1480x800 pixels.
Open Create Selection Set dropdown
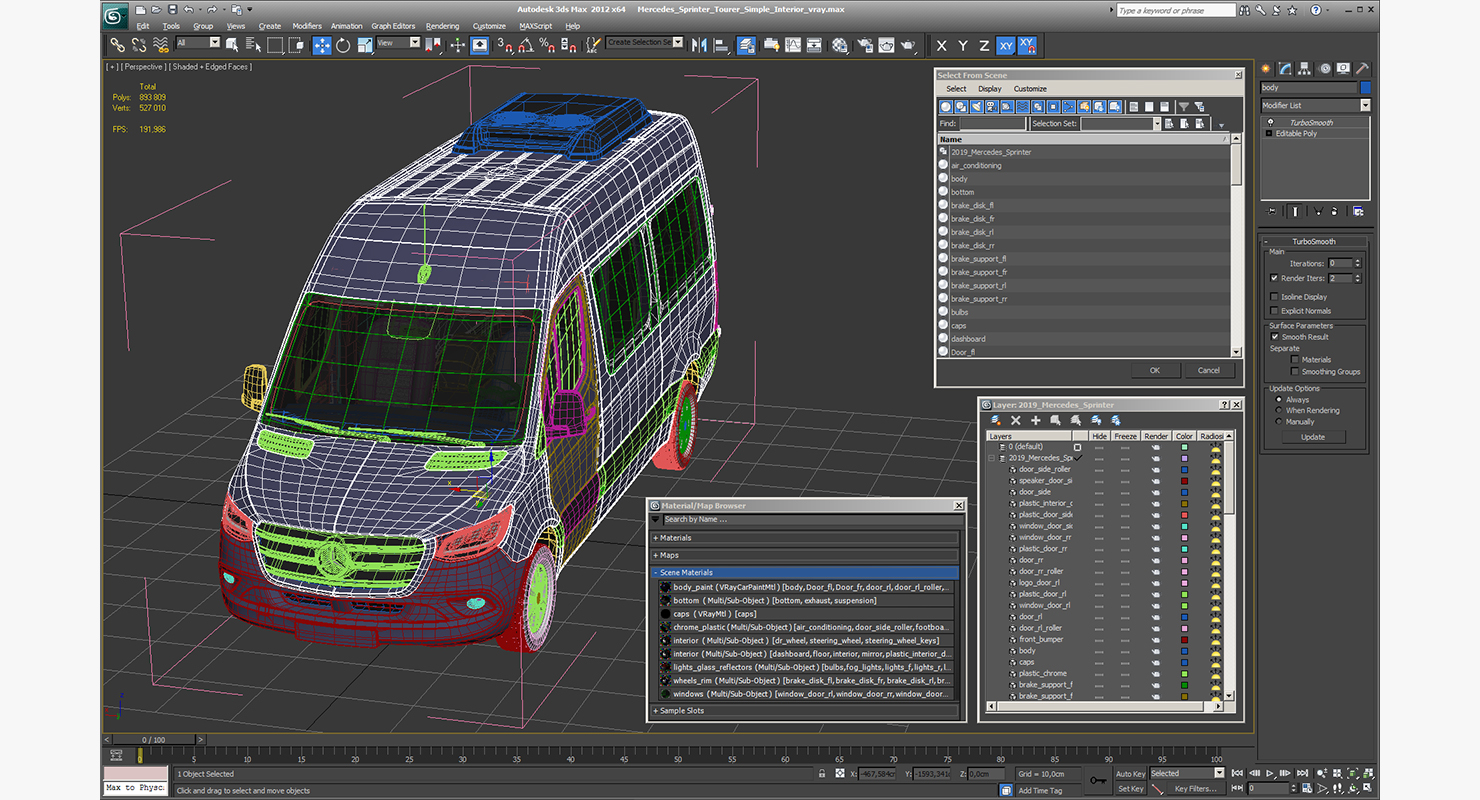pyautogui.click(x=645, y=43)
